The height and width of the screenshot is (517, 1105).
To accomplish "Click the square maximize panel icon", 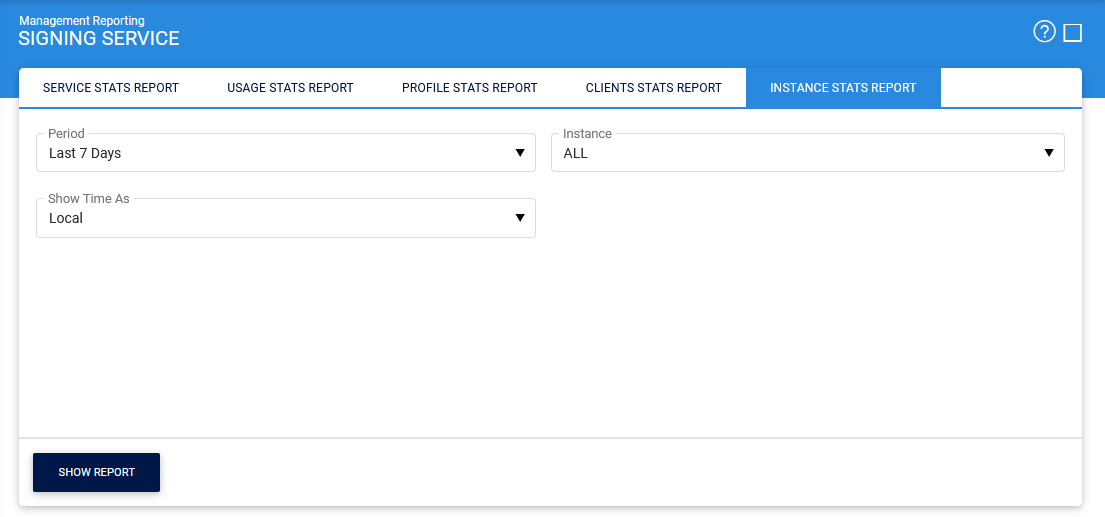I will [x=1073, y=33].
